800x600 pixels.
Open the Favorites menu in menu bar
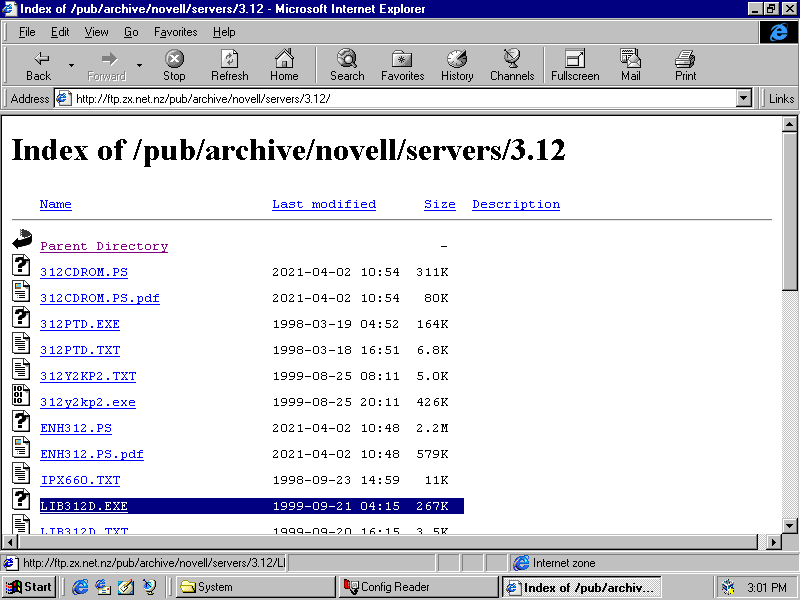[176, 32]
